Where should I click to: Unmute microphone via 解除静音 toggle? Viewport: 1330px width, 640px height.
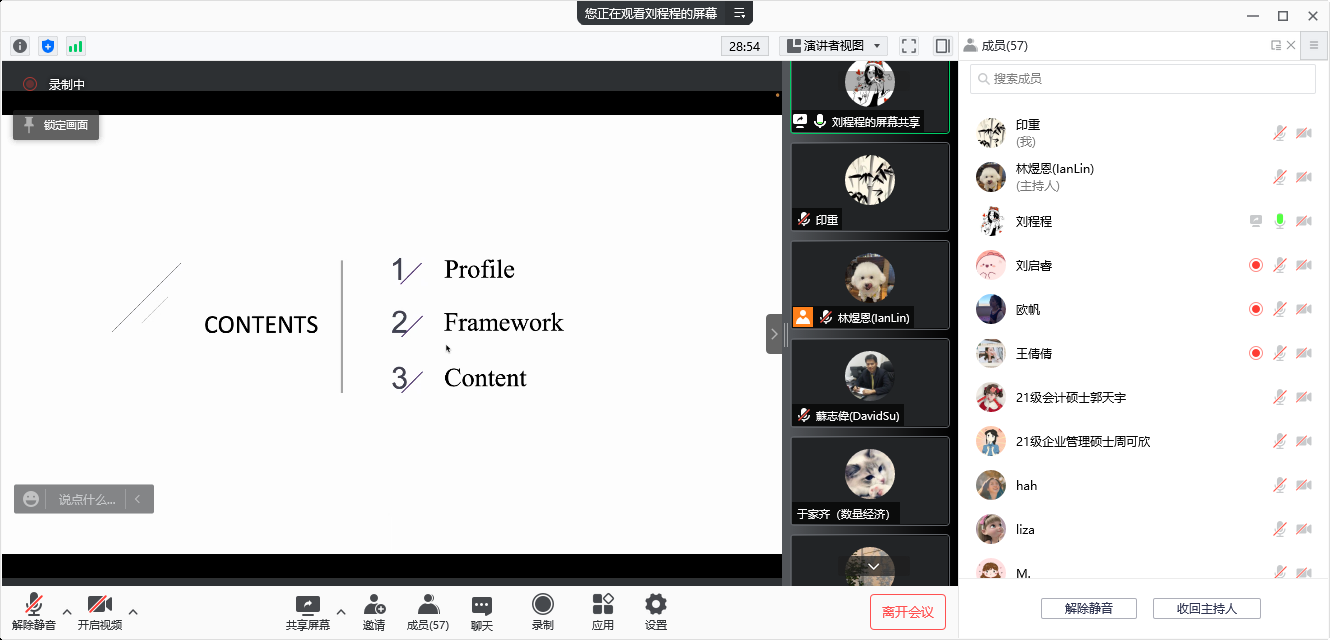pos(34,611)
